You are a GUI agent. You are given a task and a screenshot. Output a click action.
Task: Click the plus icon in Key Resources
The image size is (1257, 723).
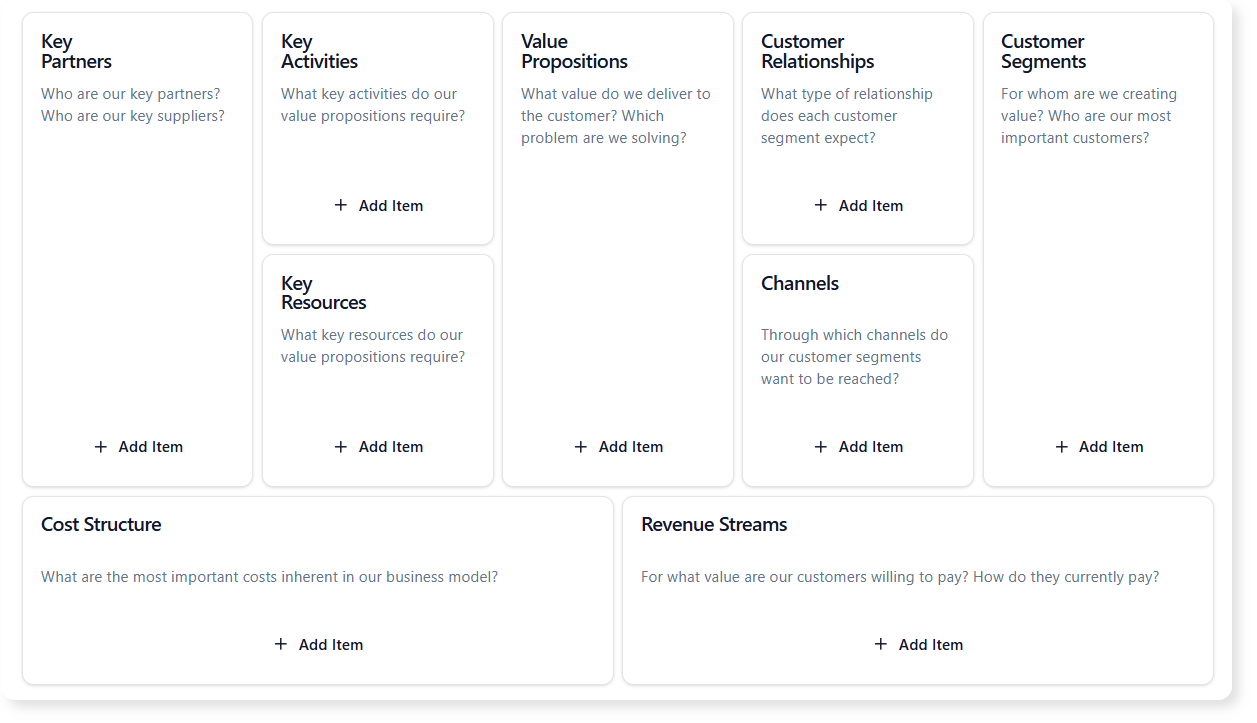[x=340, y=447]
